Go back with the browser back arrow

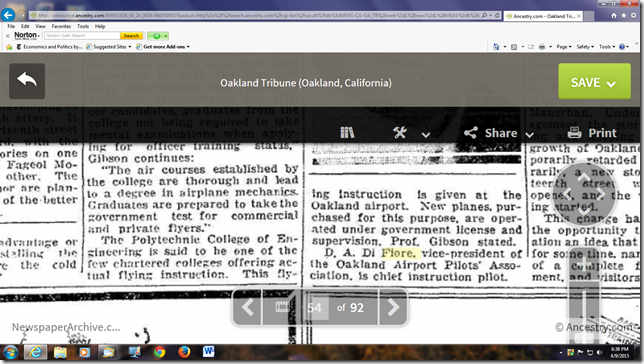point(8,15)
